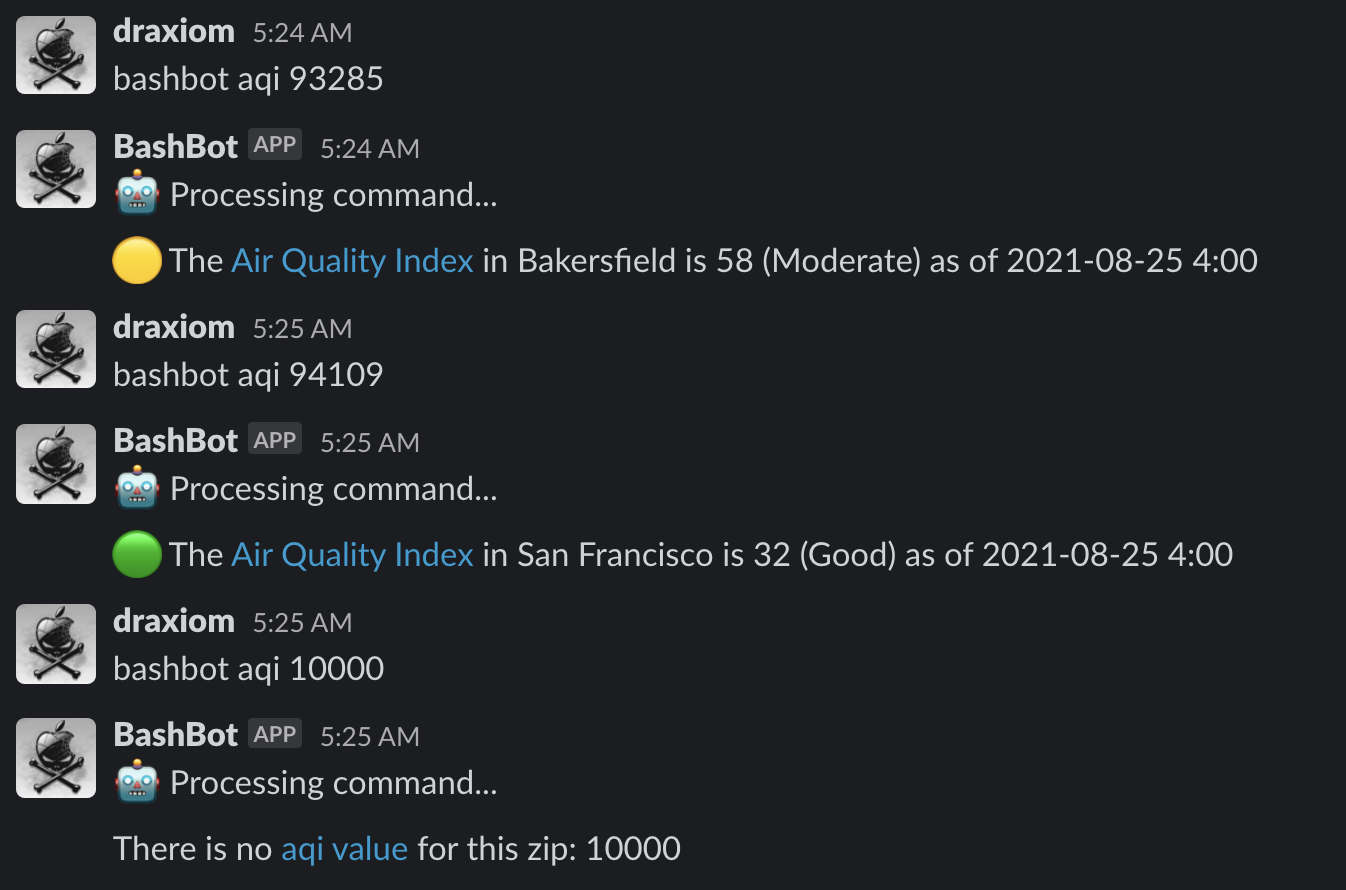Click the green circle emoji by San Francisco
This screenshot has height=890, width=1346.
pyautogui.click(x=137, y=555)
